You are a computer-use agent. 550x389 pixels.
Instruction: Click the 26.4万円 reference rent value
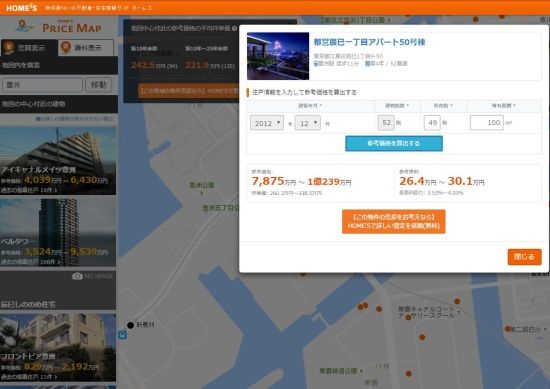[x=417, y=181]
